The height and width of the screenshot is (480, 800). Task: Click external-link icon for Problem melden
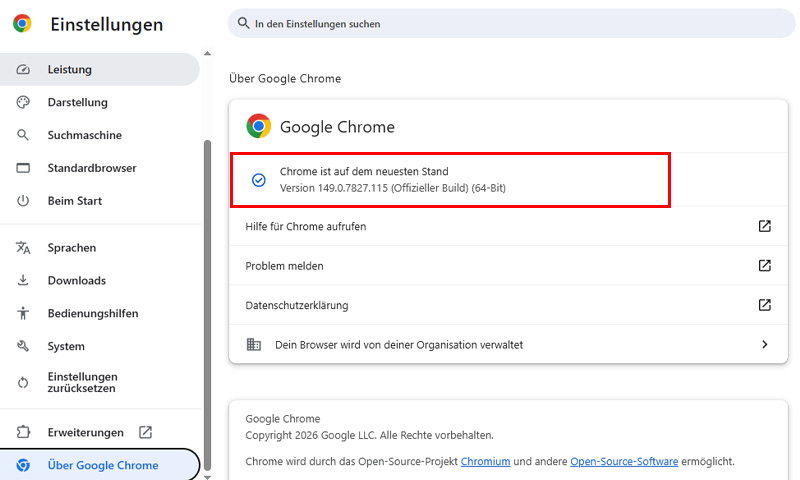click(764, 265)
